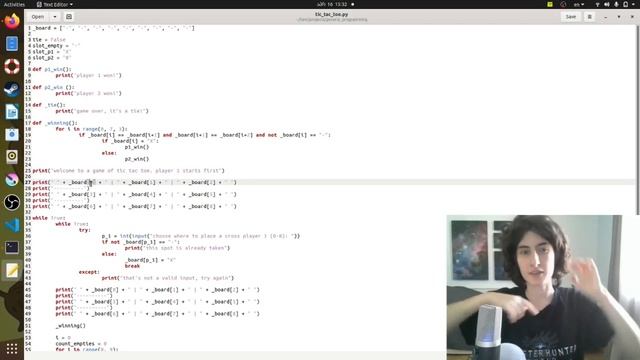Image resolution: width=640 pixels, height=360 pixels.
Task: Launch Steam from the dock
Action: point(12,89)
